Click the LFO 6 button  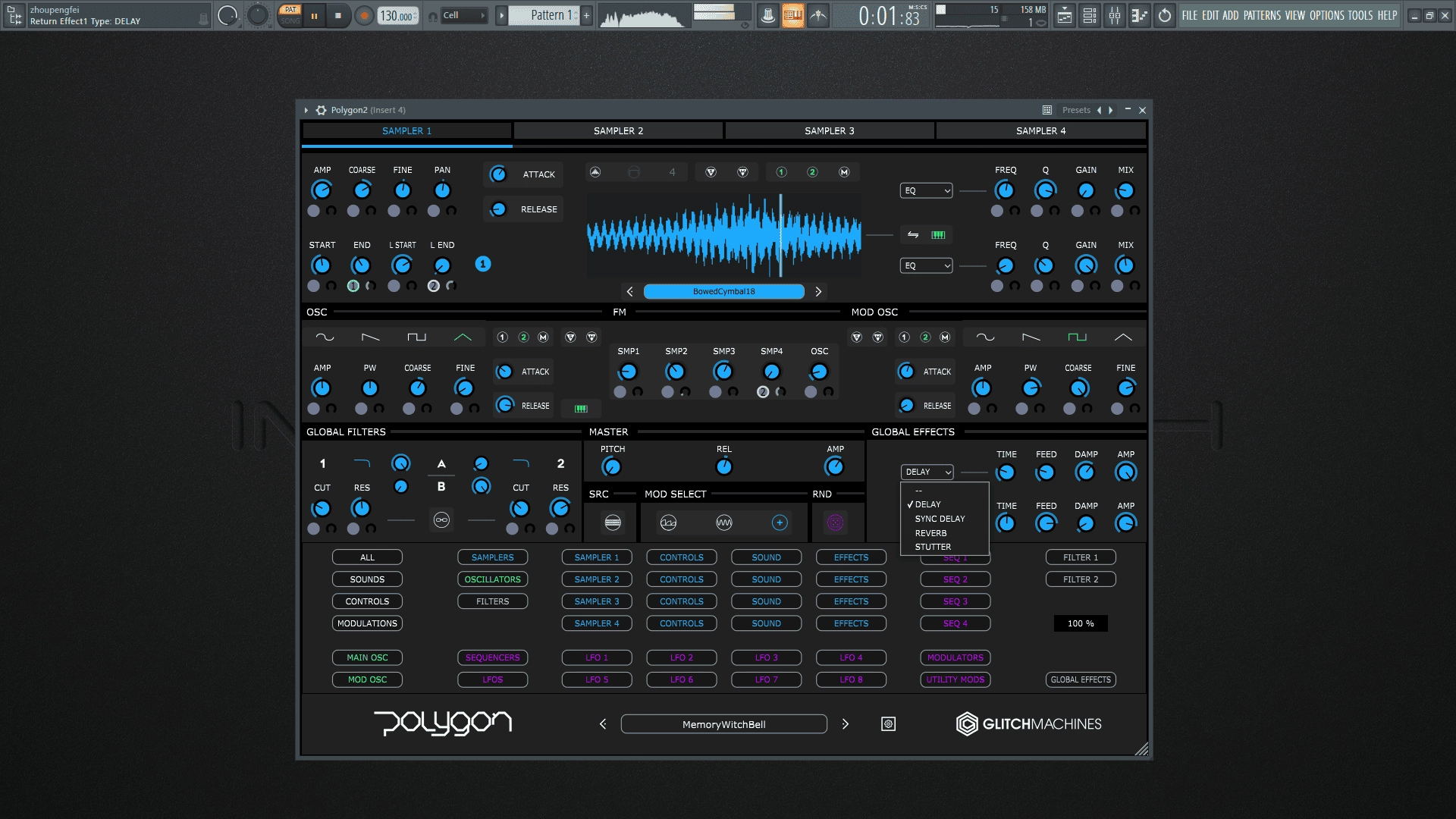[x=682, y=679]
